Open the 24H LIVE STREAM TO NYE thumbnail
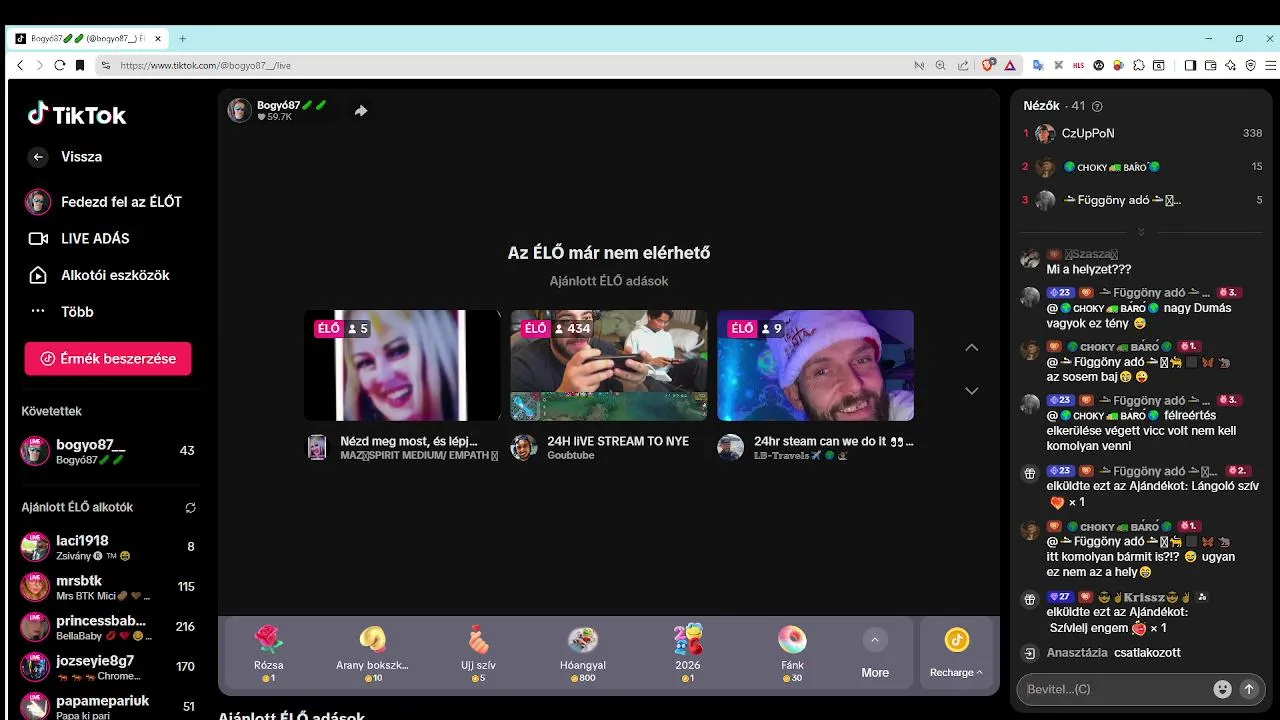The image size is (1280, 720). (x=609, y=365)
